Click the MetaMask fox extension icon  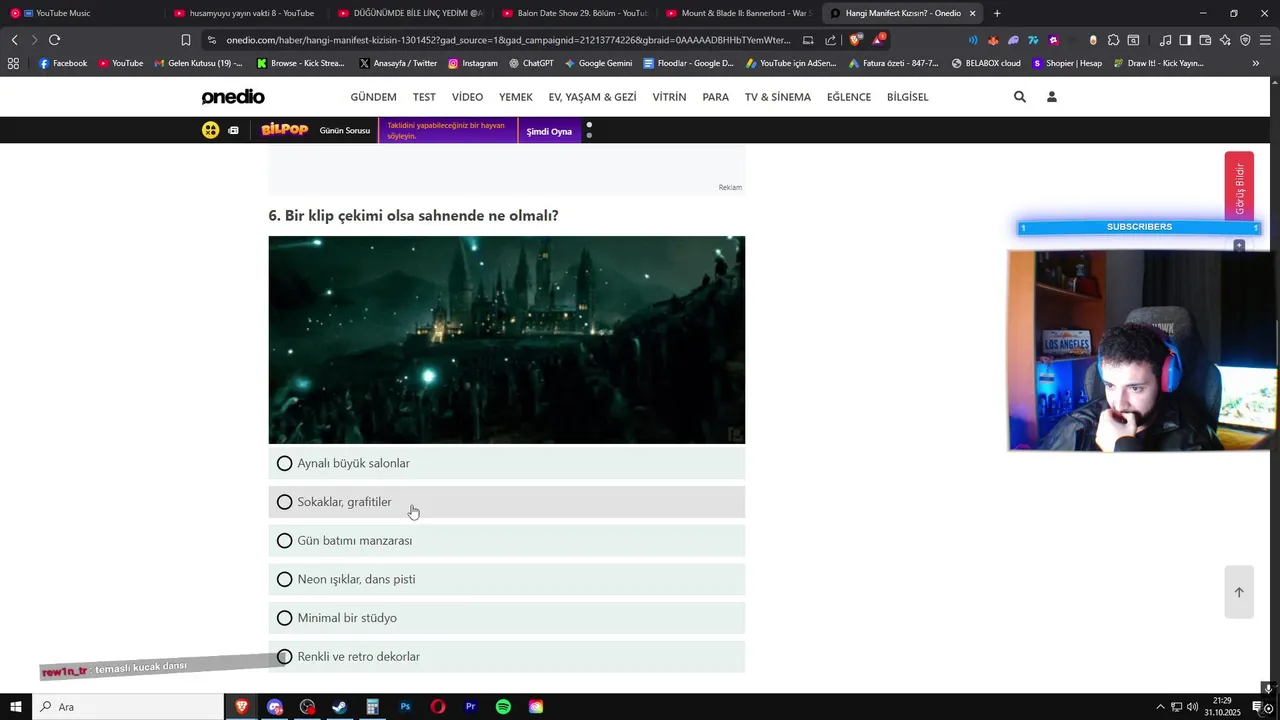[x=993, y=40]
